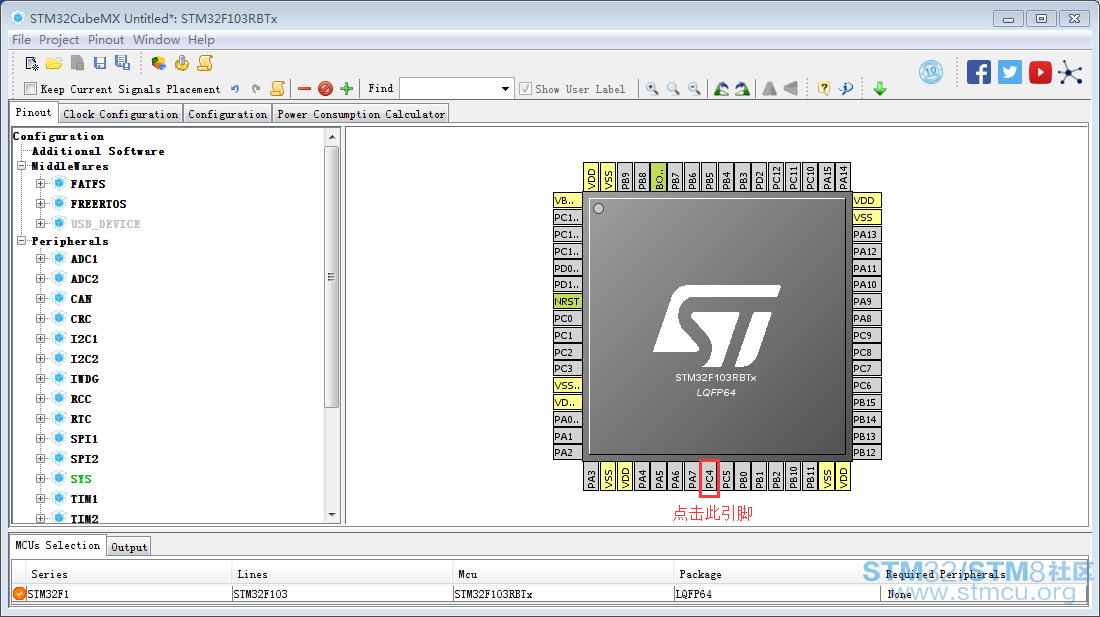
Task: Open the Window menu
Action: (x=156, y=40)
